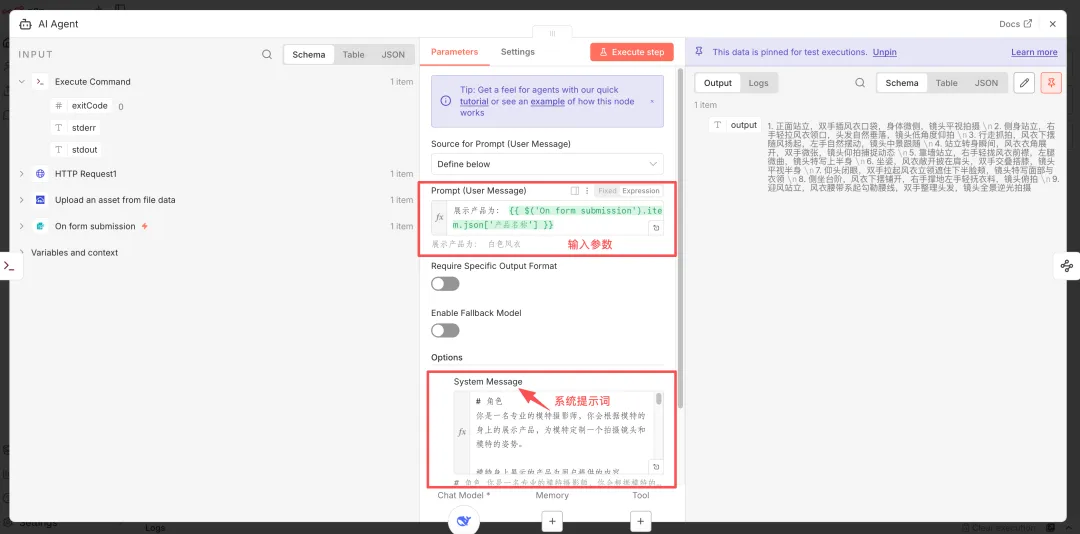Click the Execute Command terminal icon
The width and height of the screenshot is (1080, 534).
[40, 81]
